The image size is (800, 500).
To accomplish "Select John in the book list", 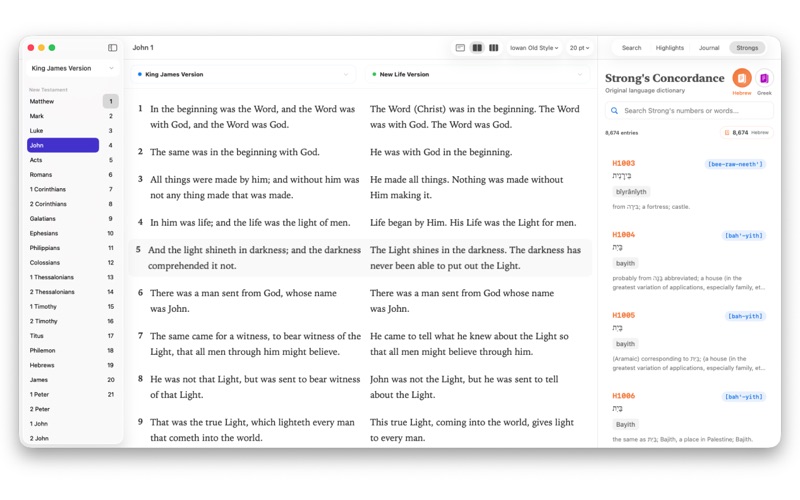I will 63,145.
